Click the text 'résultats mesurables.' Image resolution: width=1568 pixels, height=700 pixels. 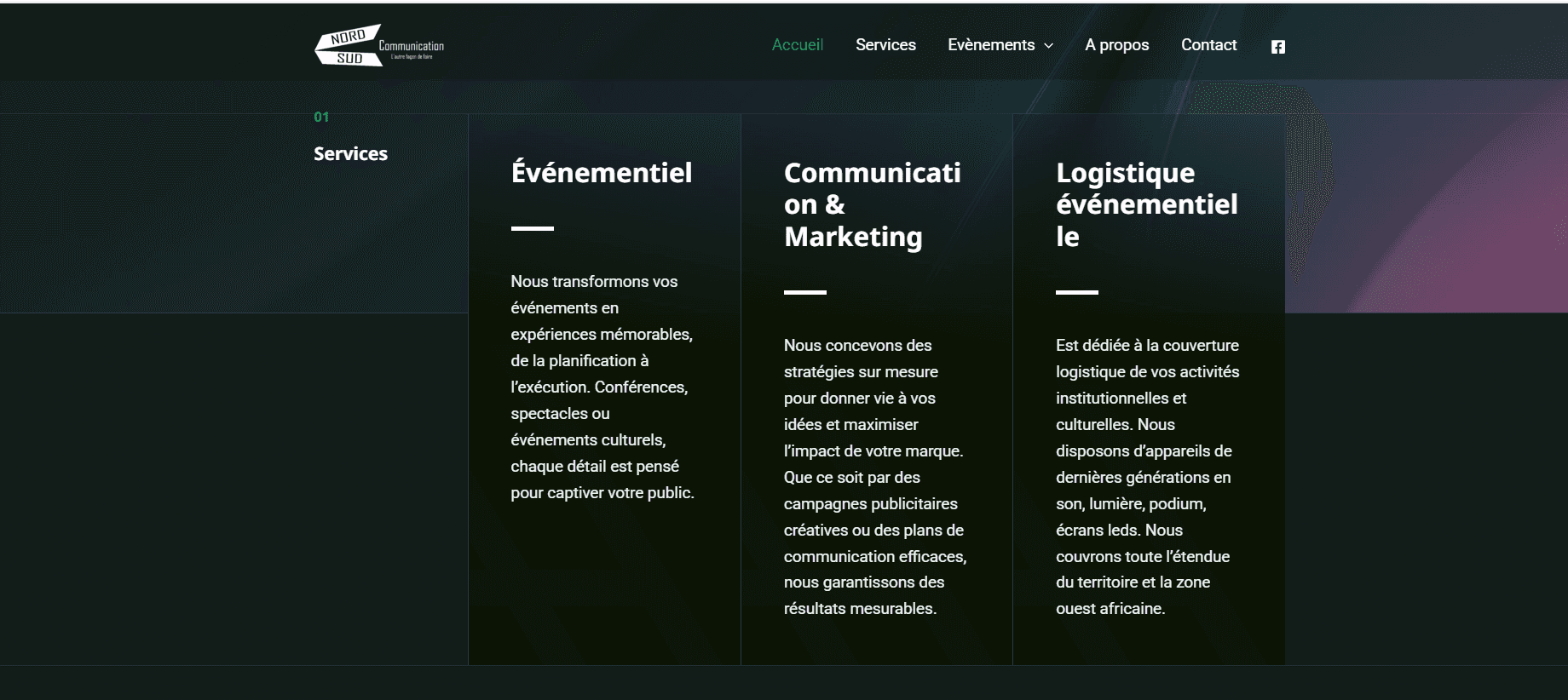[860, 609]
